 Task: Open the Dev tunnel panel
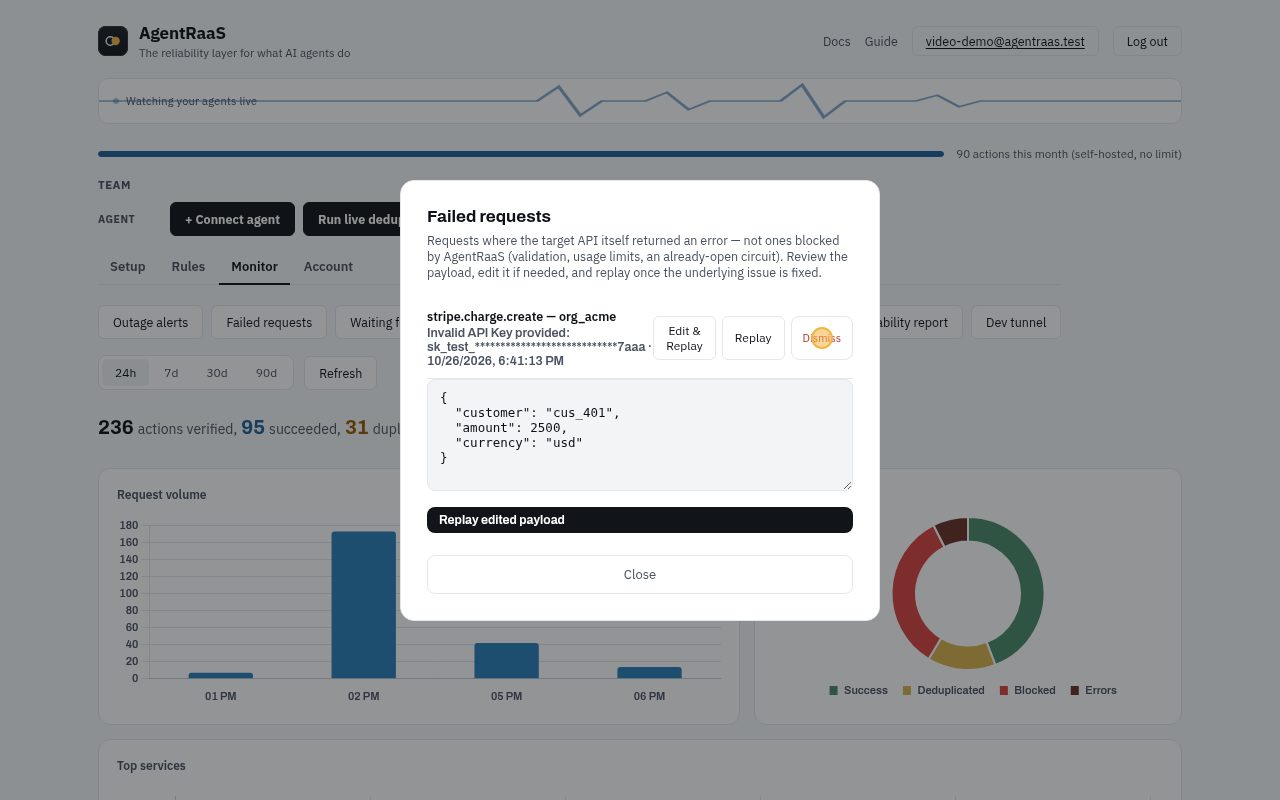click(1016, 322)
